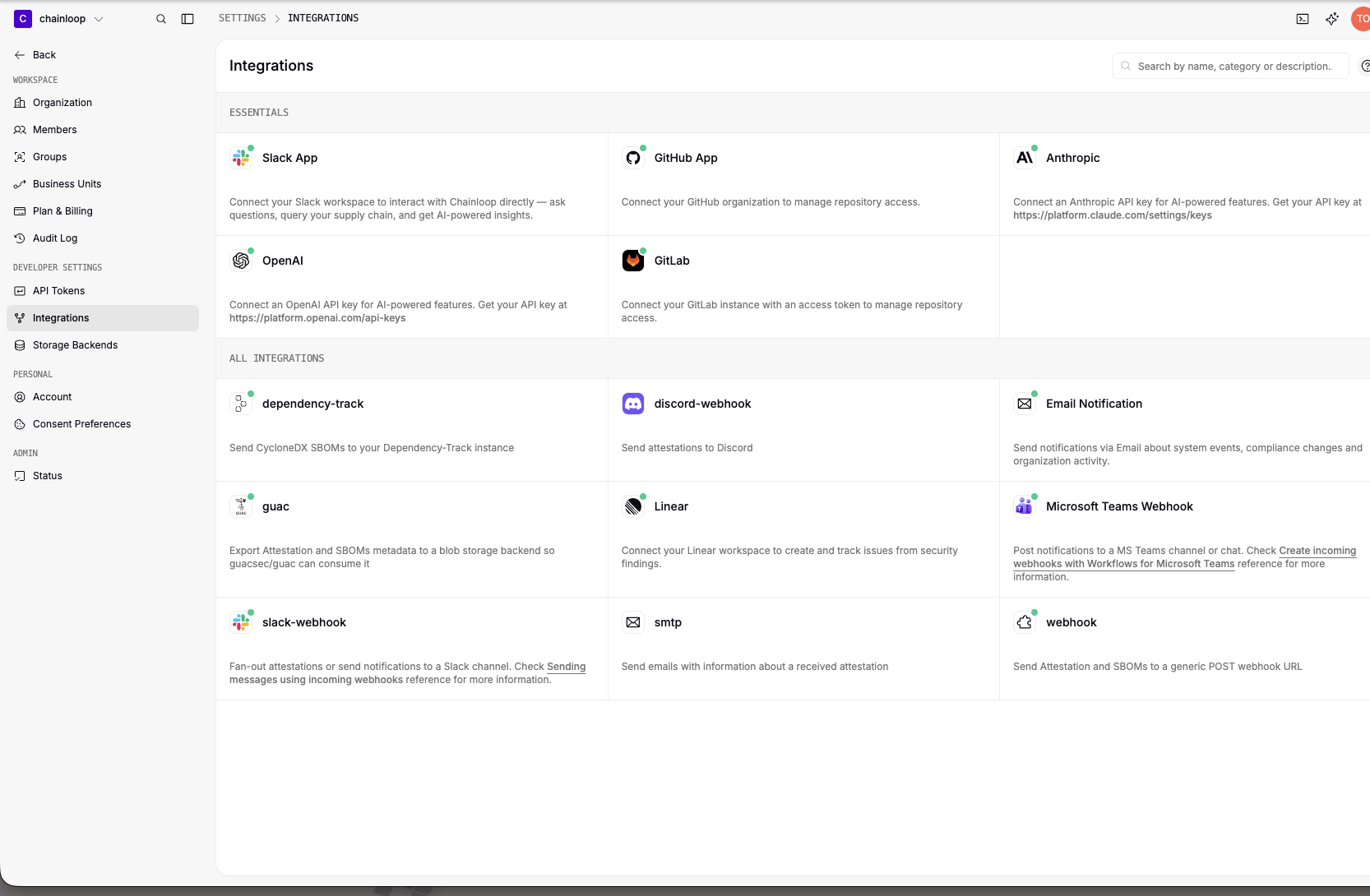Click the Back arrow icon

20,55
